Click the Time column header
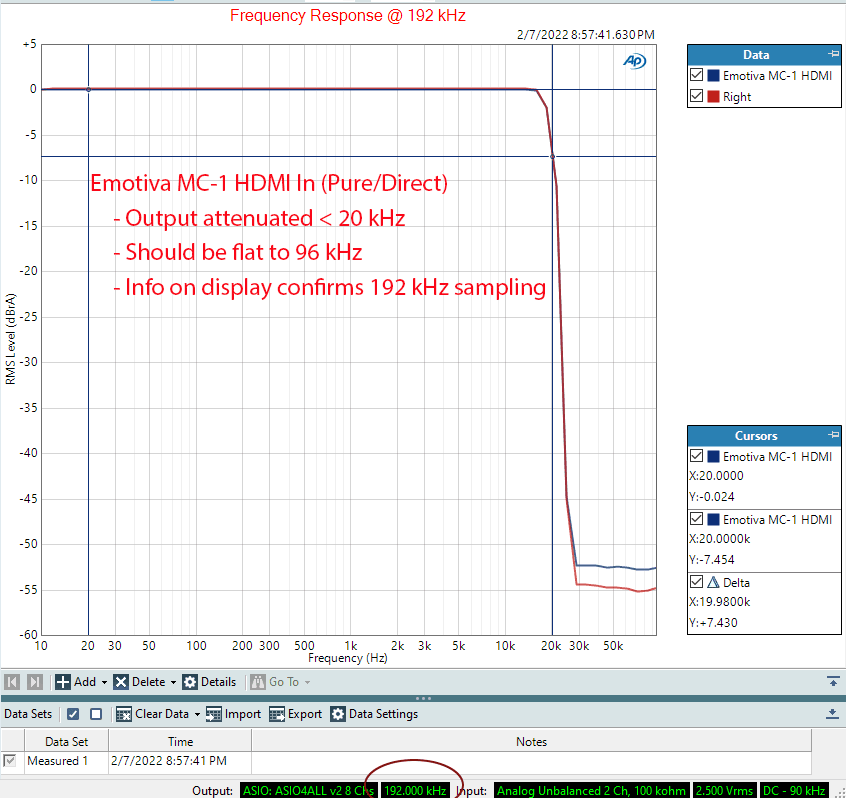Viewport: 846px width, 798px height. pyautogui.click(x=180, y=741)
